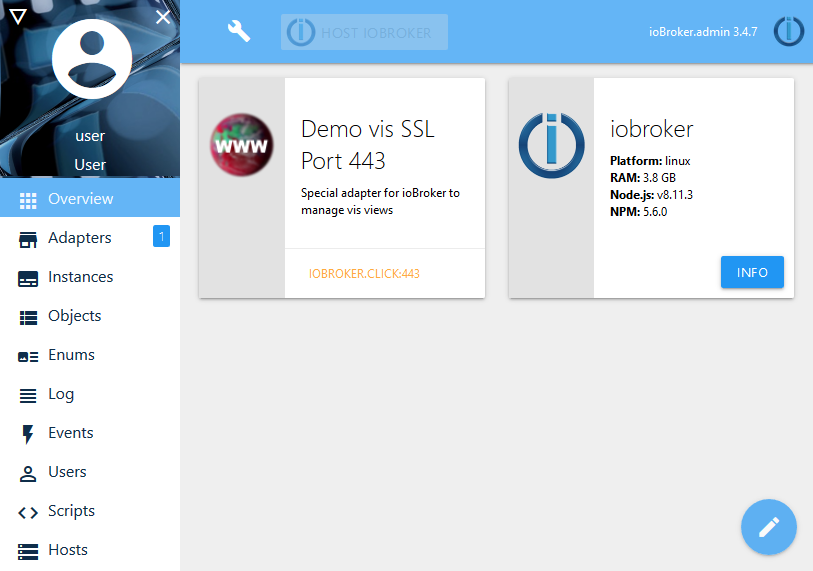This screenshot has height=571, width=813.
Task: Close the sidebar with the X icon
Action: point(163,17)
